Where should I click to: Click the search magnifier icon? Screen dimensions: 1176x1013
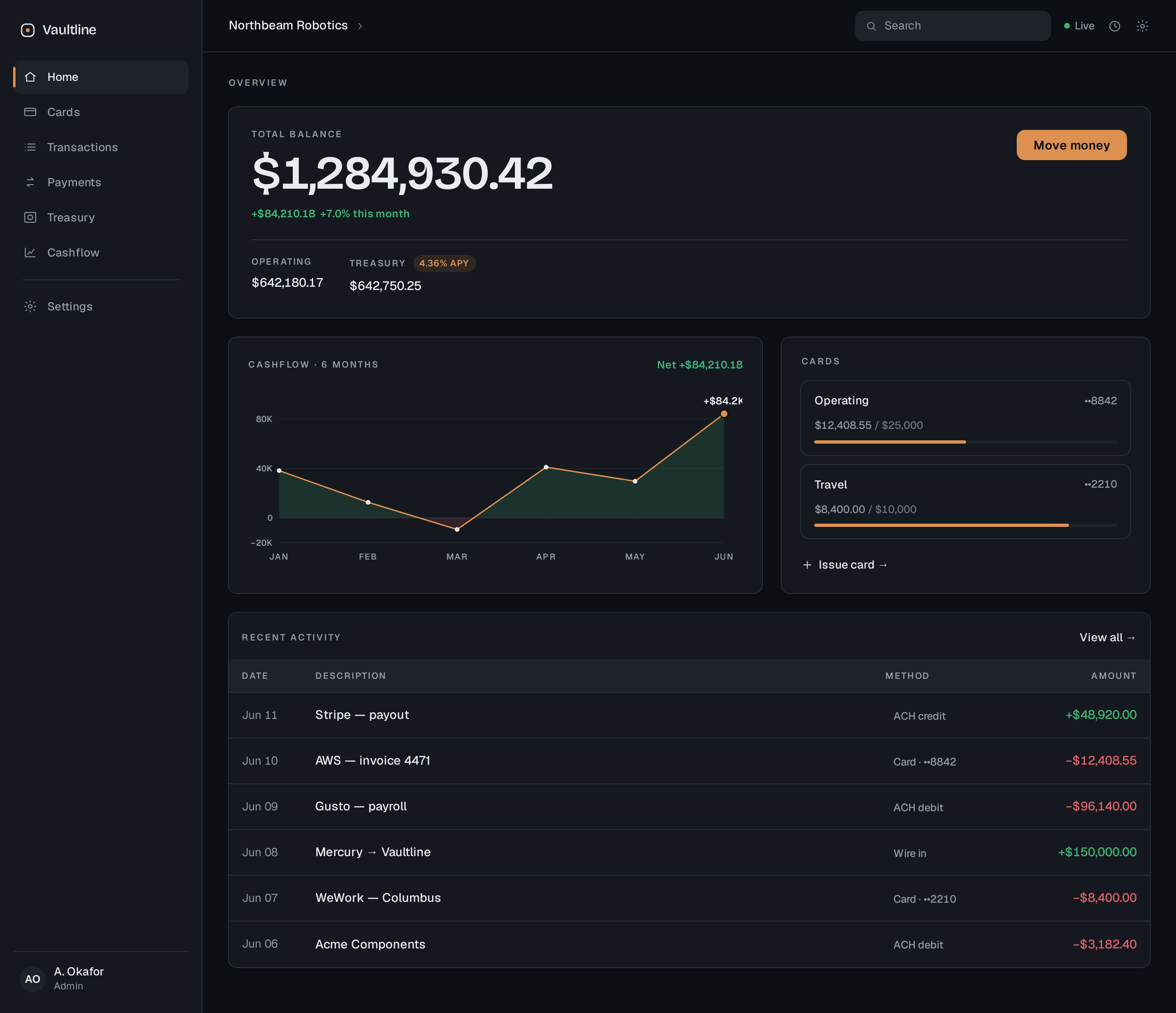pyautogui.click(x=871, y=26)
